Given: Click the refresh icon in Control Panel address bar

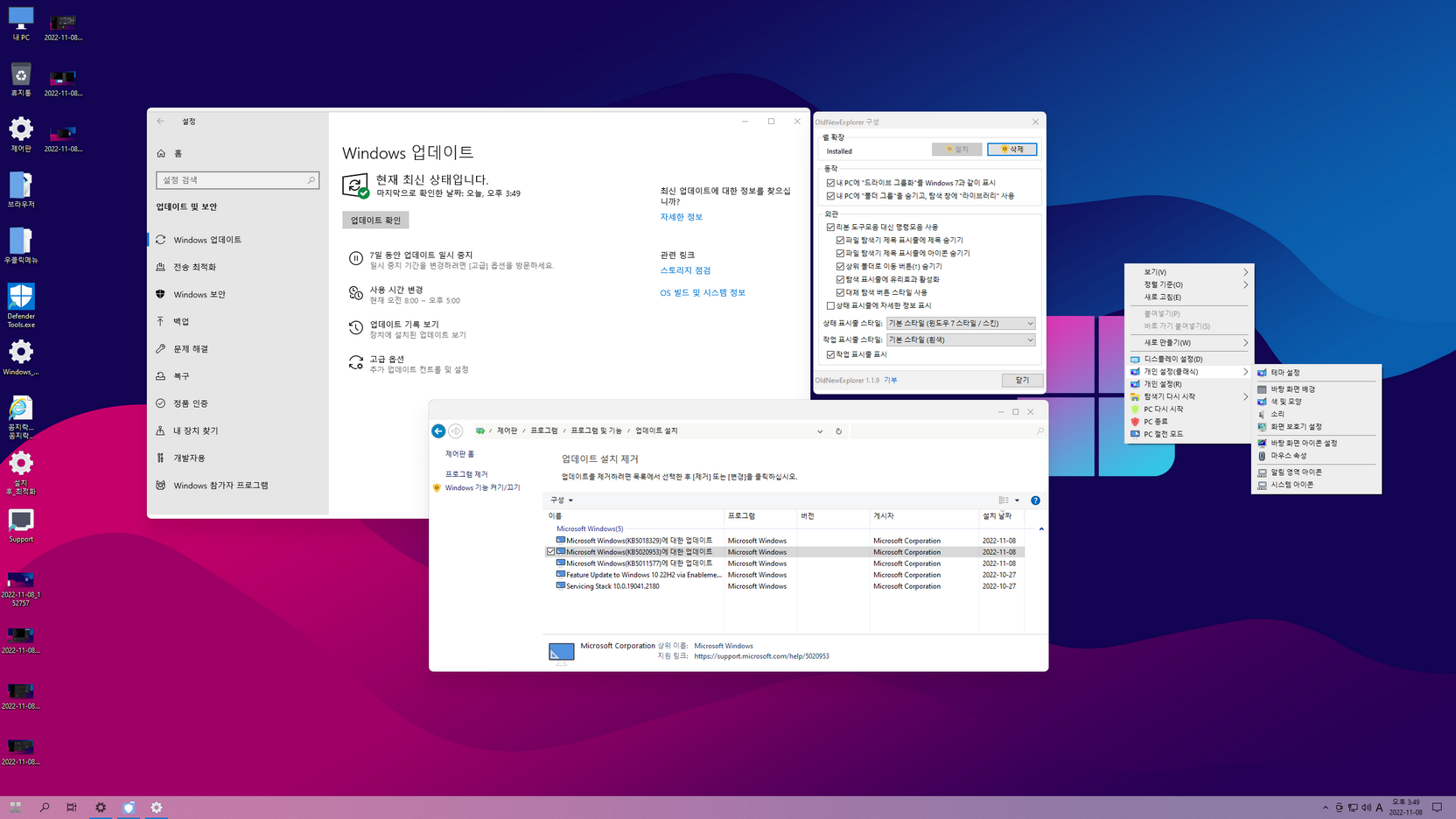Looking at the screenshot, I should [838, 430].
